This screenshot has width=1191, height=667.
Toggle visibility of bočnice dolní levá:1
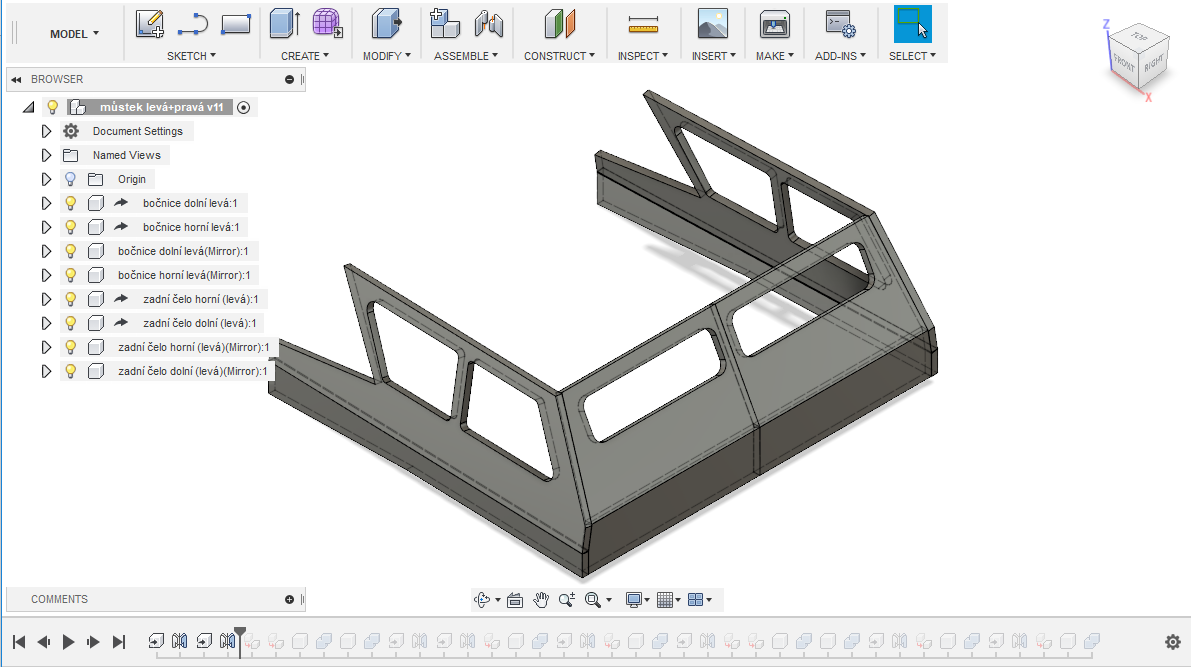70,203
